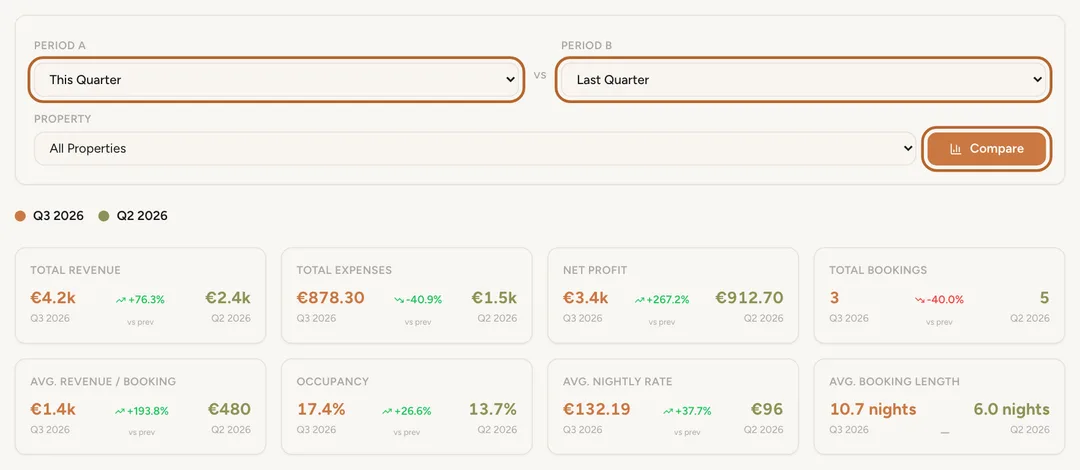1080x470 pixels.
Task: Click the +76.3% revenue change
Action: (145, 300)
